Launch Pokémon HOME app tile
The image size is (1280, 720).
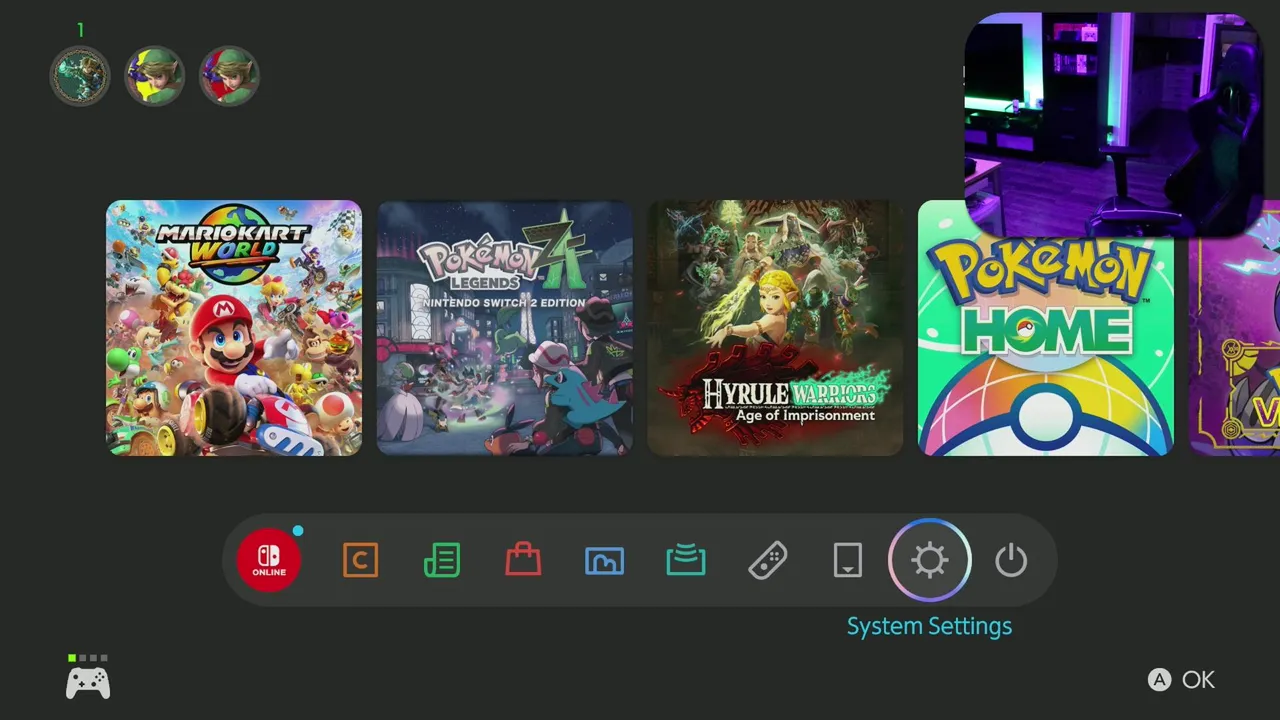(1046, 328)
